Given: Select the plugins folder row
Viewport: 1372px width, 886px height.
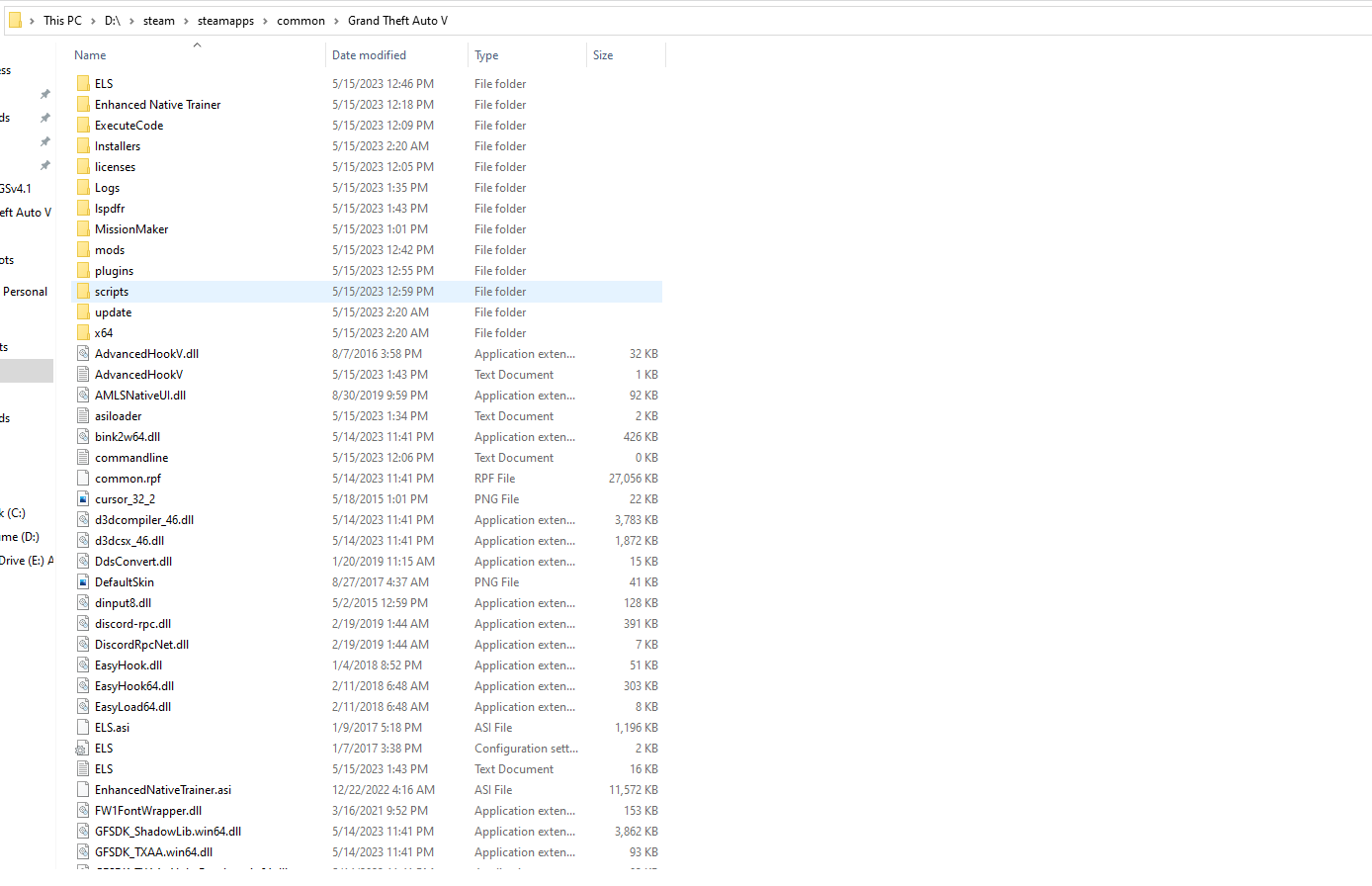Looking at the screenshot, I should [x=367, y=271].
